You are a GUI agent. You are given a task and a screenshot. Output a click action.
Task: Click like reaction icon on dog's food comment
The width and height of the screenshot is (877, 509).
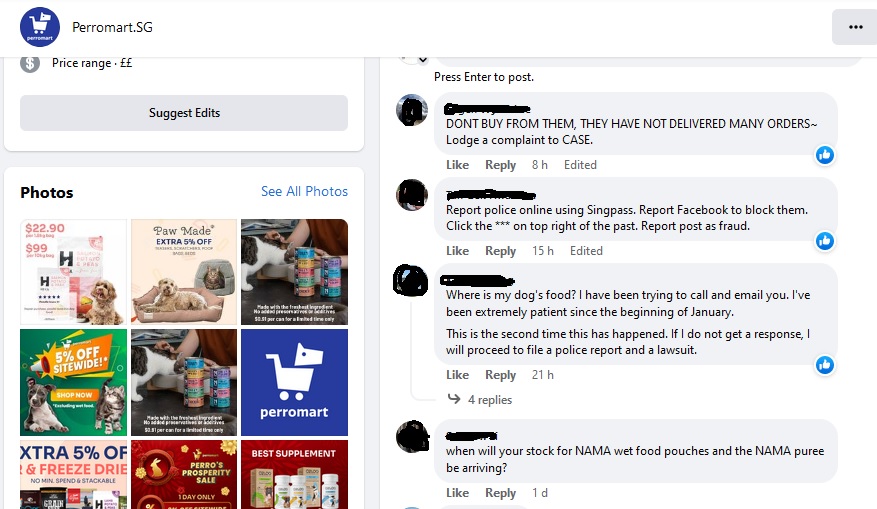pyautogui.click(x=824, y=365)
